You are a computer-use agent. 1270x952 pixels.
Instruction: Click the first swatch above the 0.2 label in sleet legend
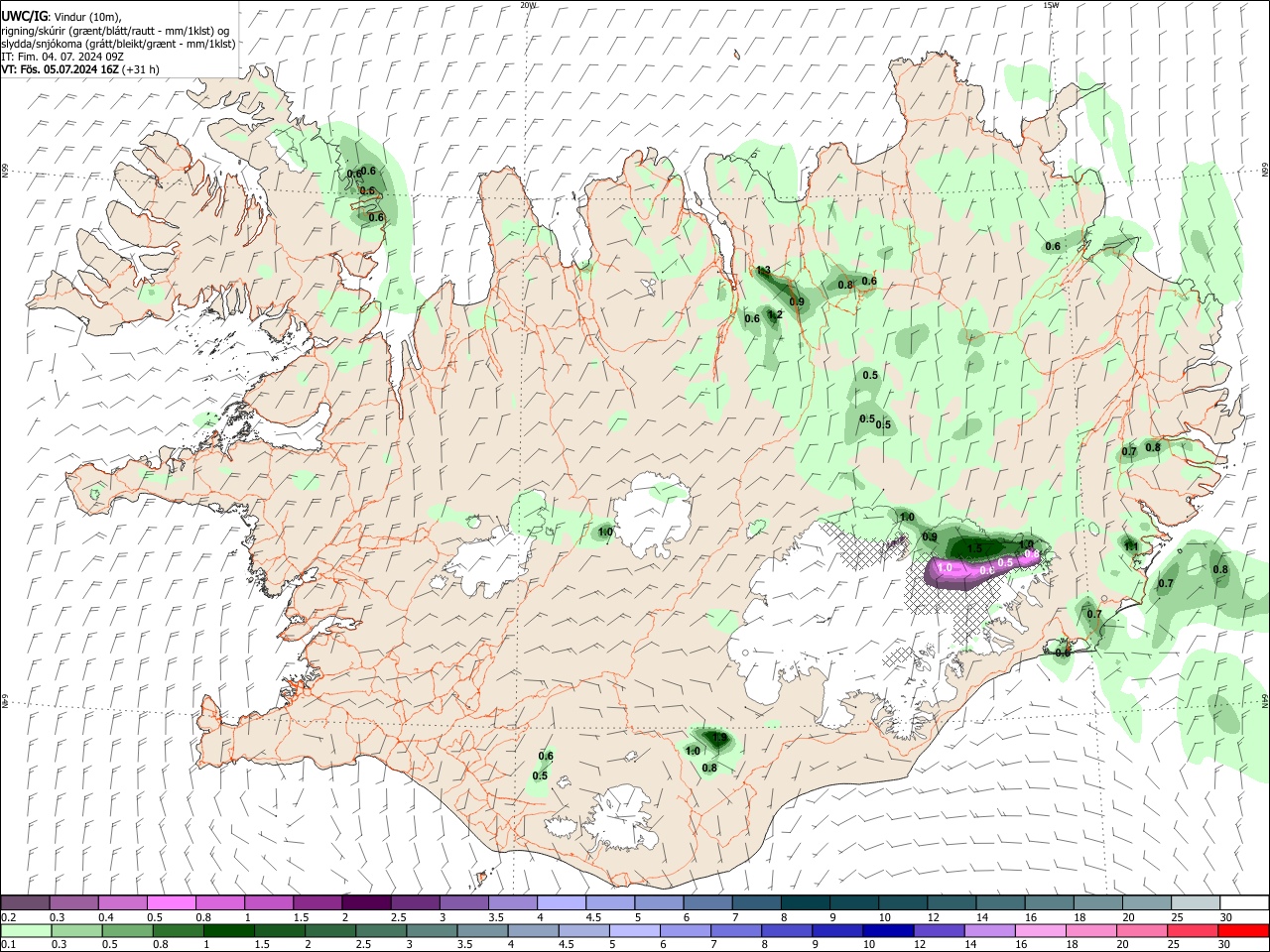25,903
